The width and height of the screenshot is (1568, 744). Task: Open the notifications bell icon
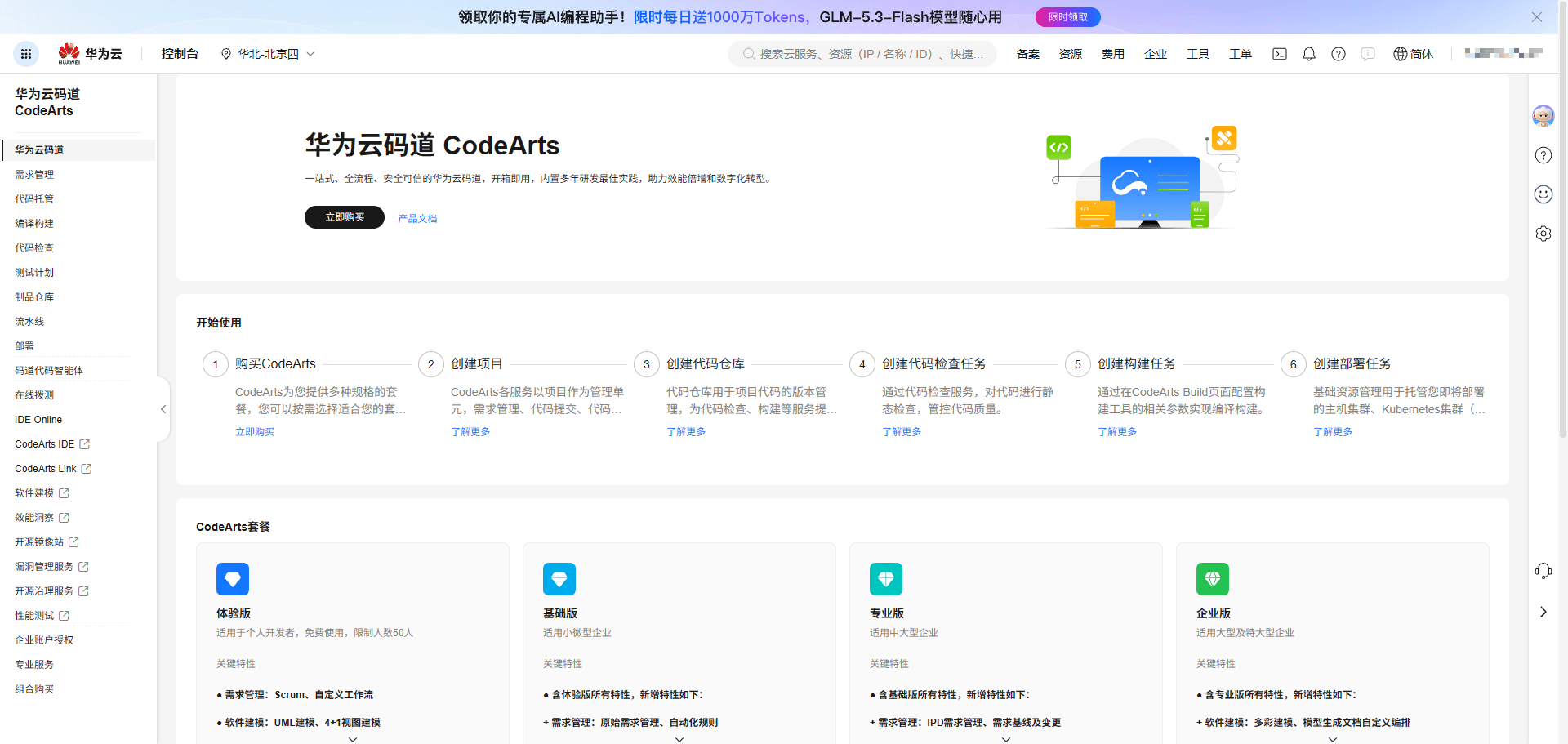click(x=1309, y=54)
